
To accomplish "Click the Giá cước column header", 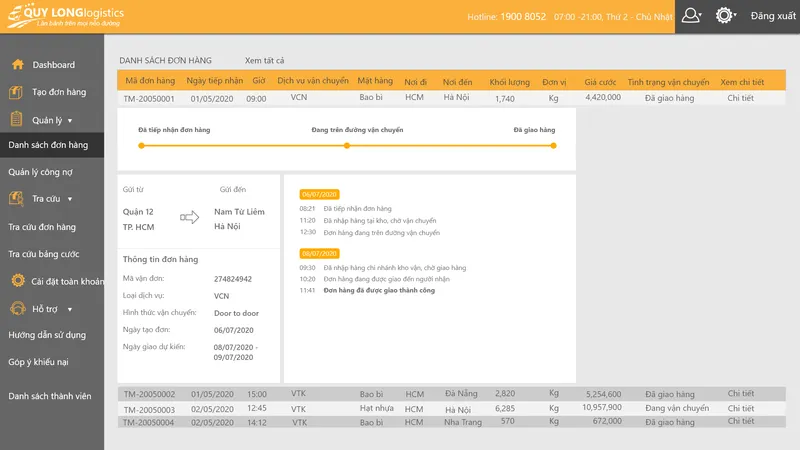I will pos(600,82).
